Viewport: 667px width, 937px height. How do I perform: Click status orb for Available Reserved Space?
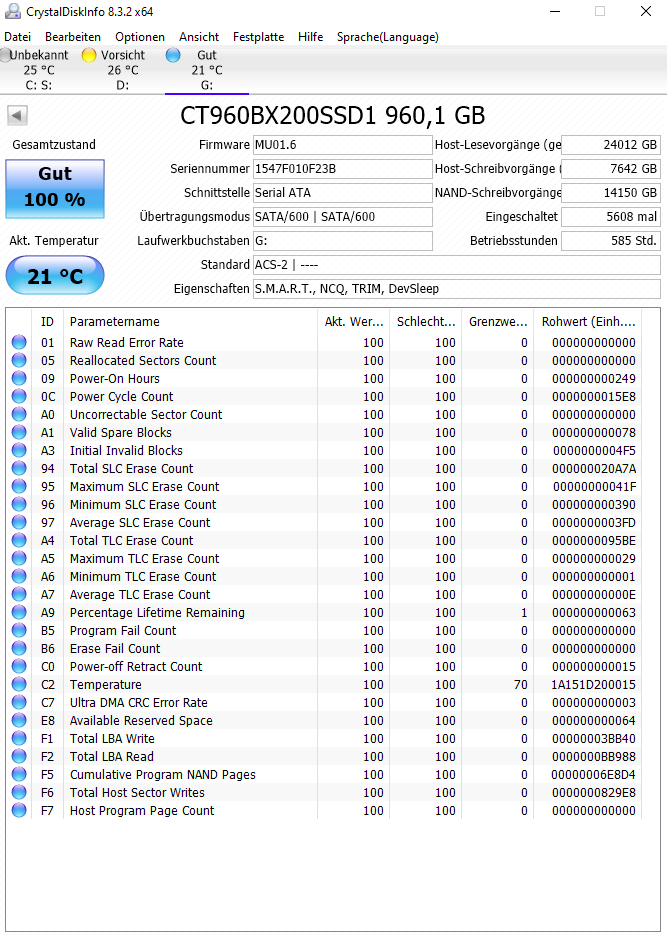[x=19, y=720]
